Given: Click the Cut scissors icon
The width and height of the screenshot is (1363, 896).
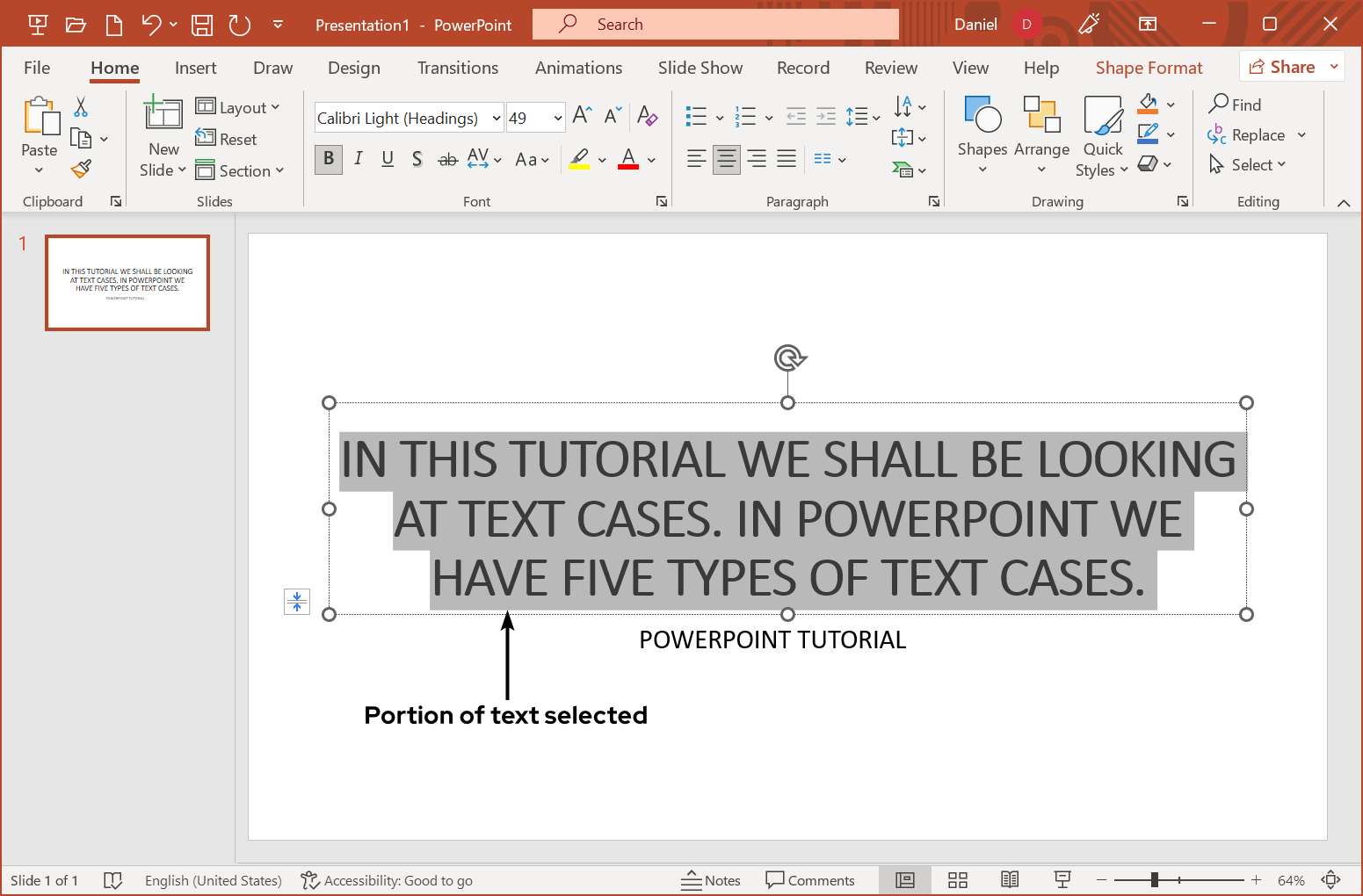Looking at the screenshot, I should click(x=81, y=107).
